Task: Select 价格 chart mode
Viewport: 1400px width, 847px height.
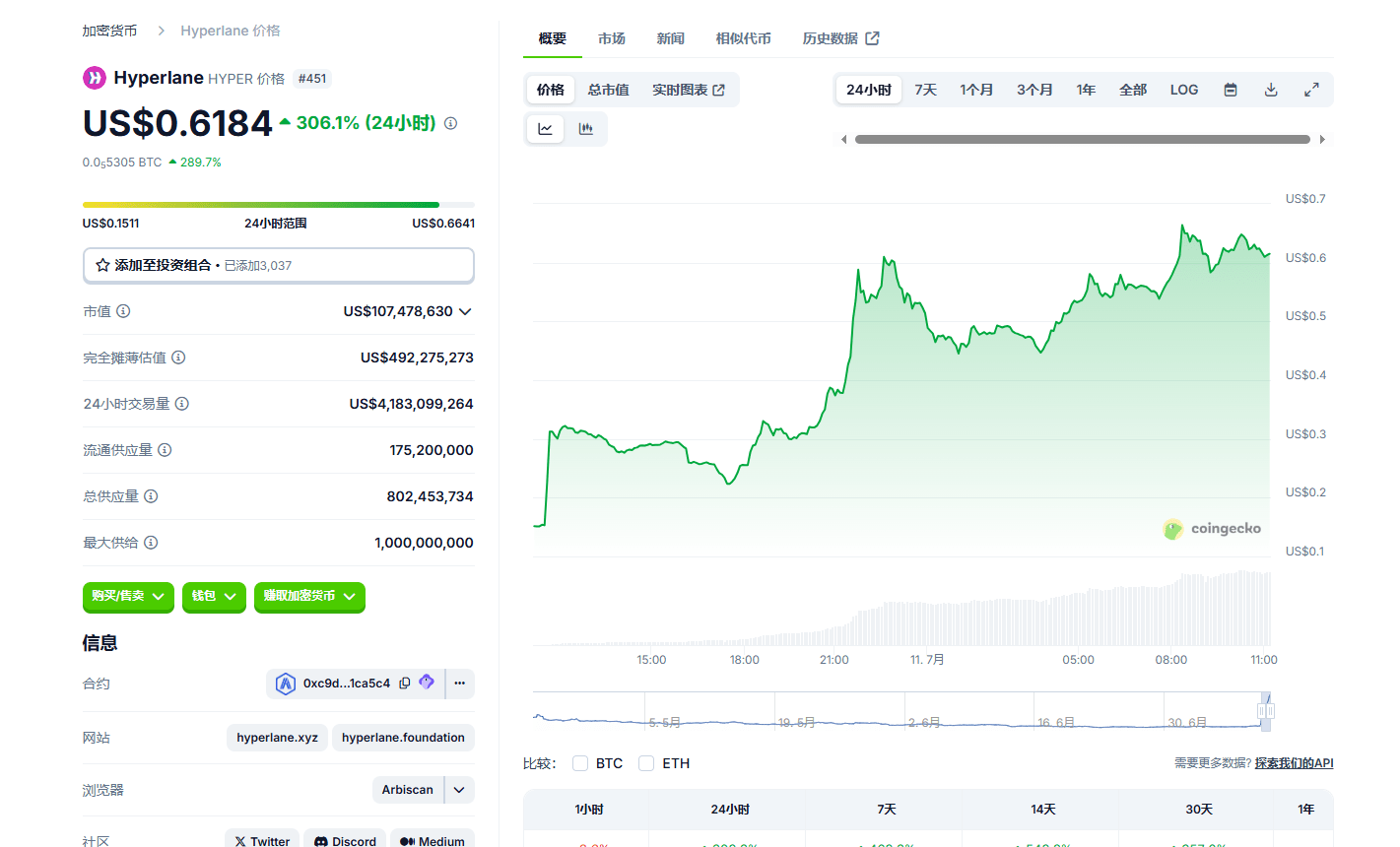Action: (551, 90)
